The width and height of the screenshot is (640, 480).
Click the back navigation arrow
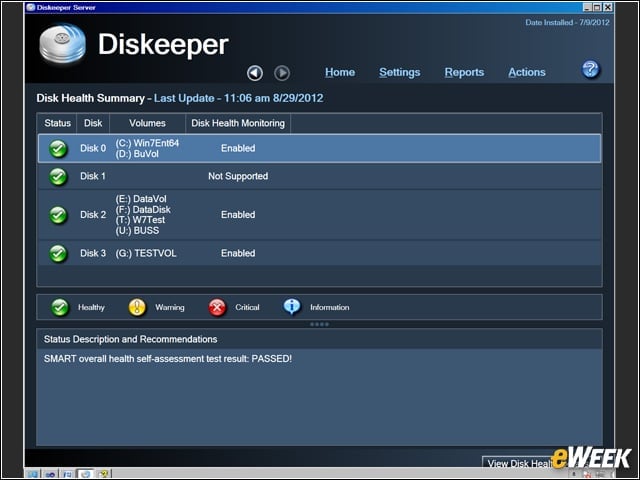coord(255,73)
